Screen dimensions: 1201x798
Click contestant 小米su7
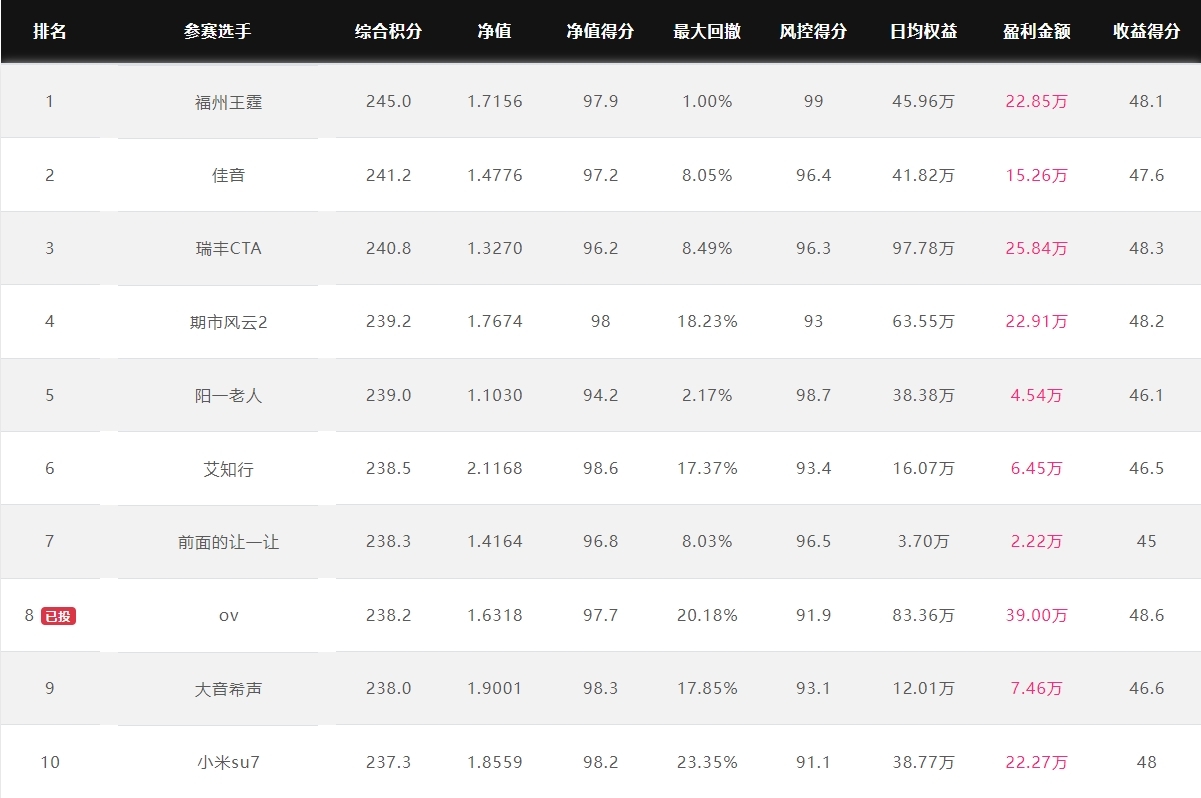[229, 762]
